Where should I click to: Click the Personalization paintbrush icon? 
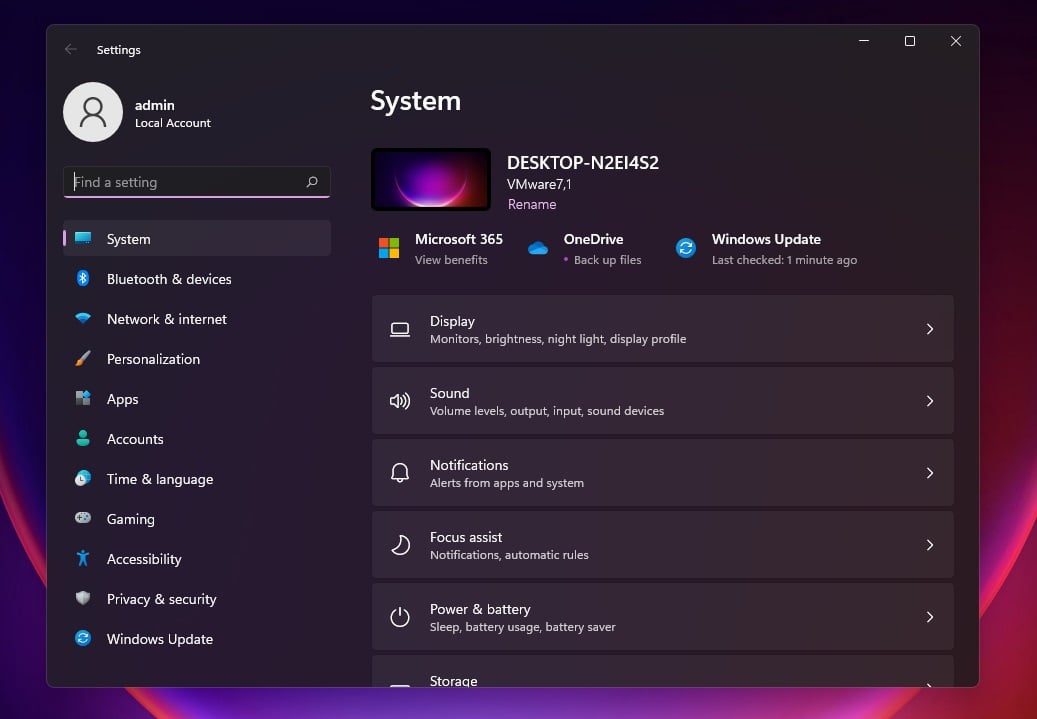(84, 359)
